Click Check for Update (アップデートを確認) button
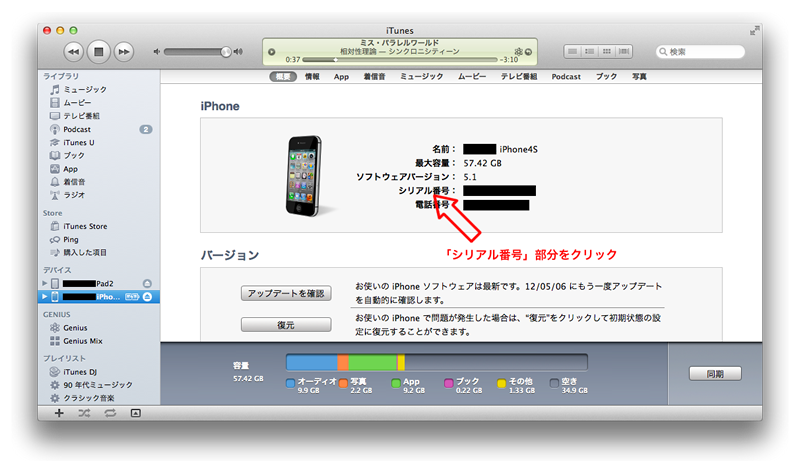Image resolution: width=800 pixels, height=473 pixels. tap(286, 293)
